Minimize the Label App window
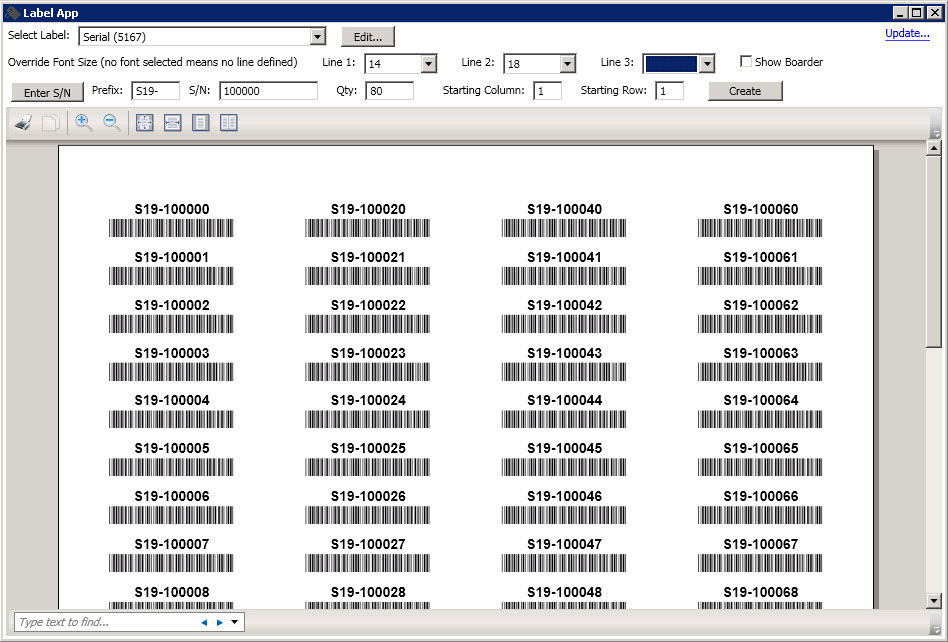 click(900, 13)
